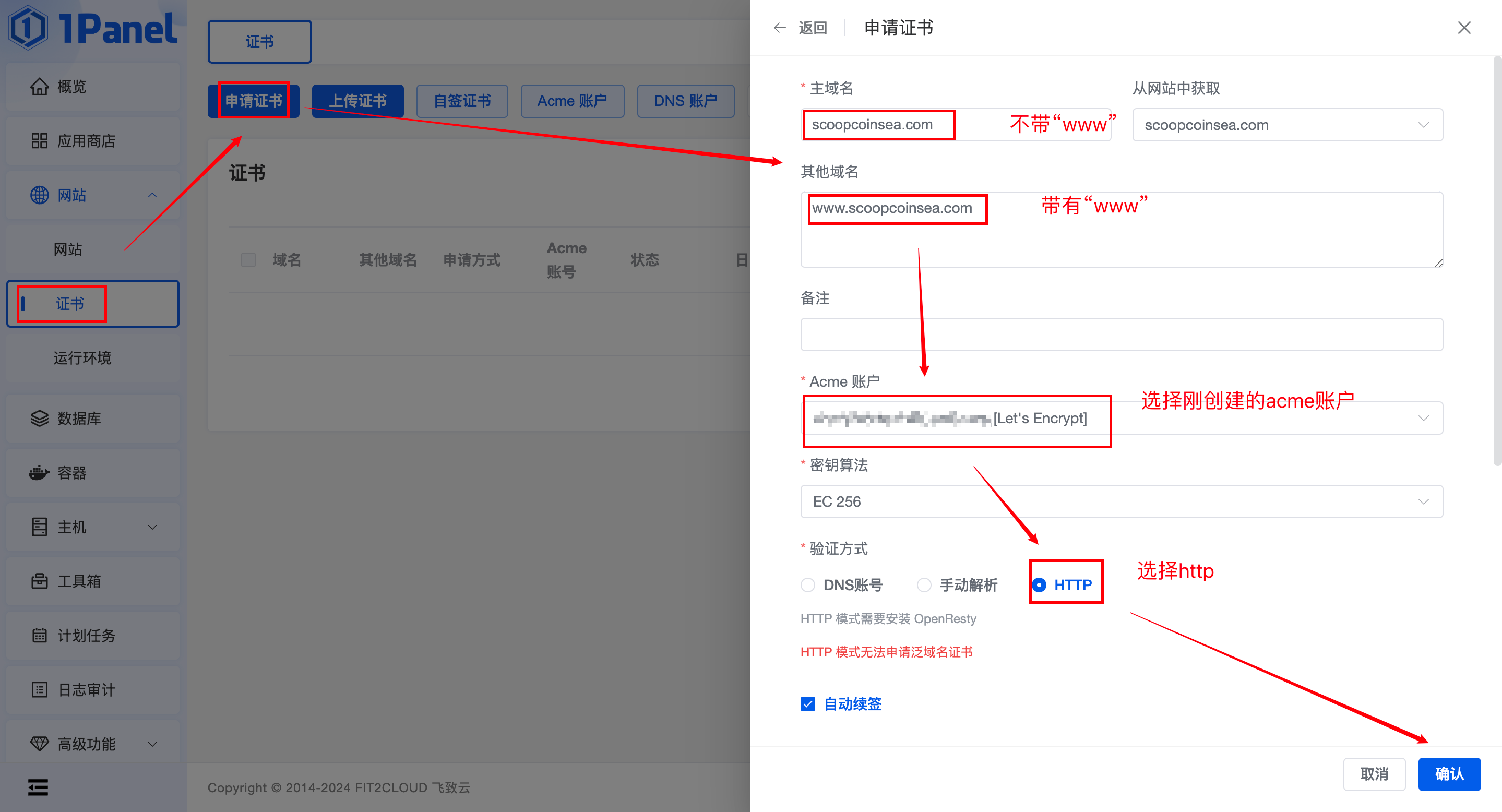Toggle the 自动续签 checkbox
Image resolution: width=1502 pixels, height=812 pixels.
click(807, 704)
